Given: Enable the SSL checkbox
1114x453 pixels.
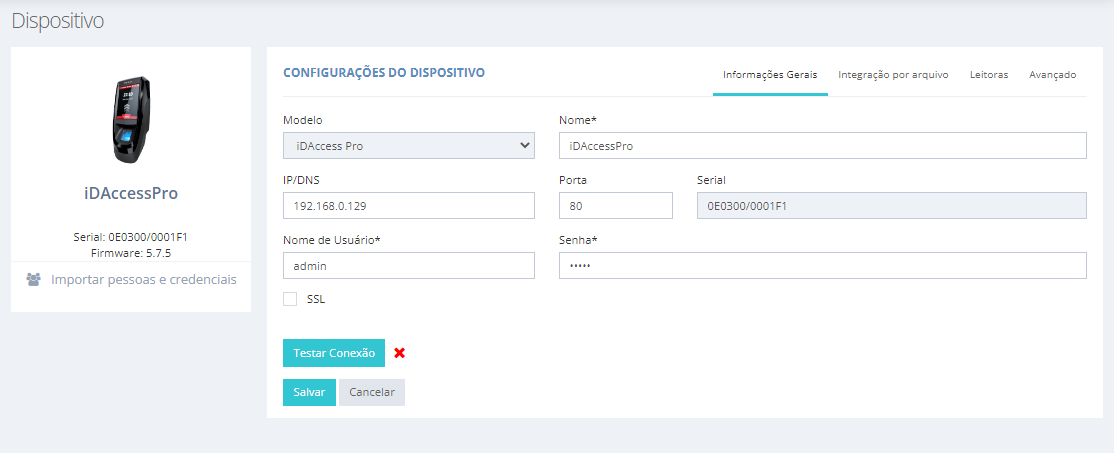Looking at the screenshot, I should point(290,299).
